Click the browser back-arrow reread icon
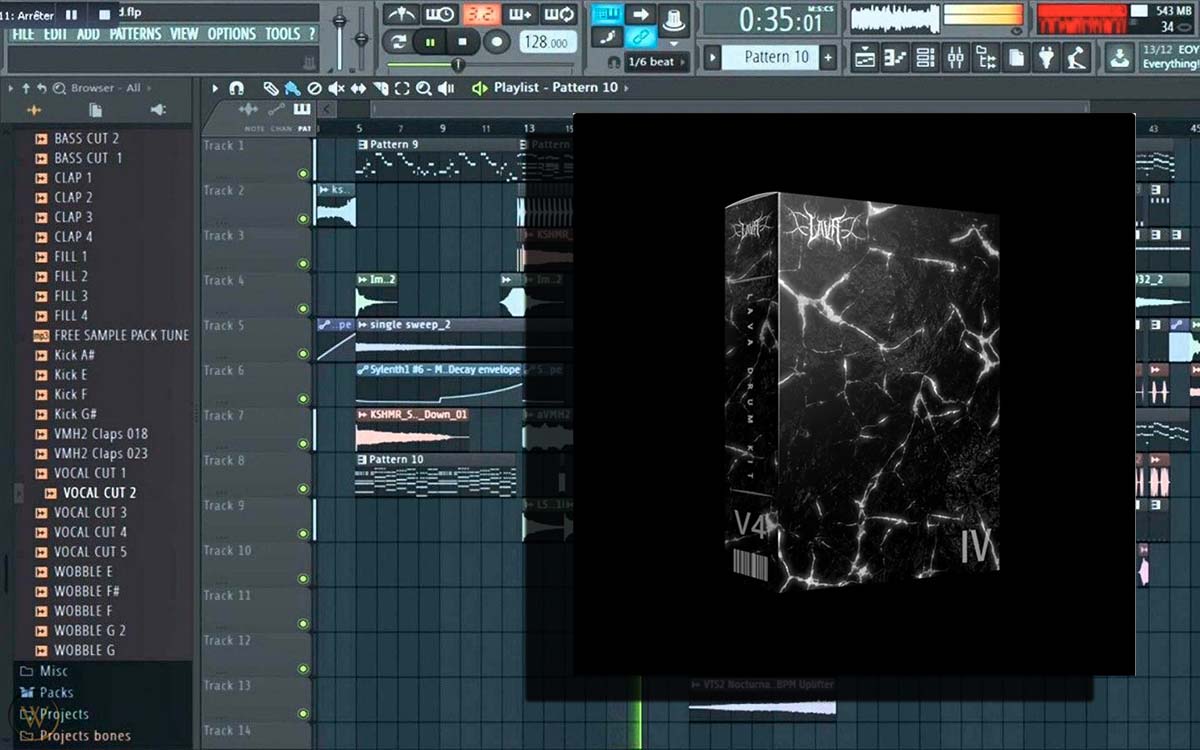 click(43, 88)
